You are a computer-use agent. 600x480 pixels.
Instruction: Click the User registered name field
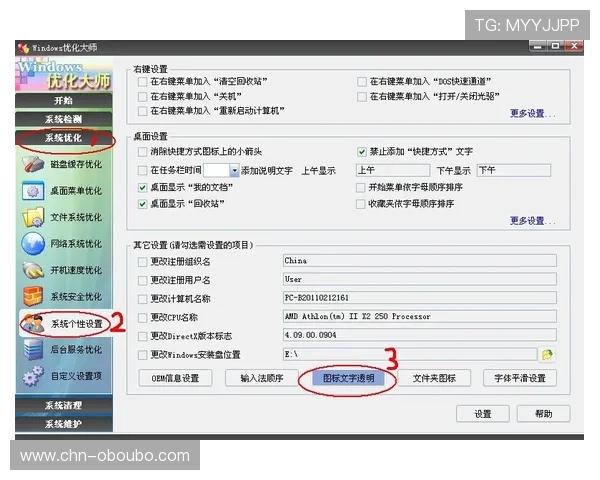click(x=420, y=279)
